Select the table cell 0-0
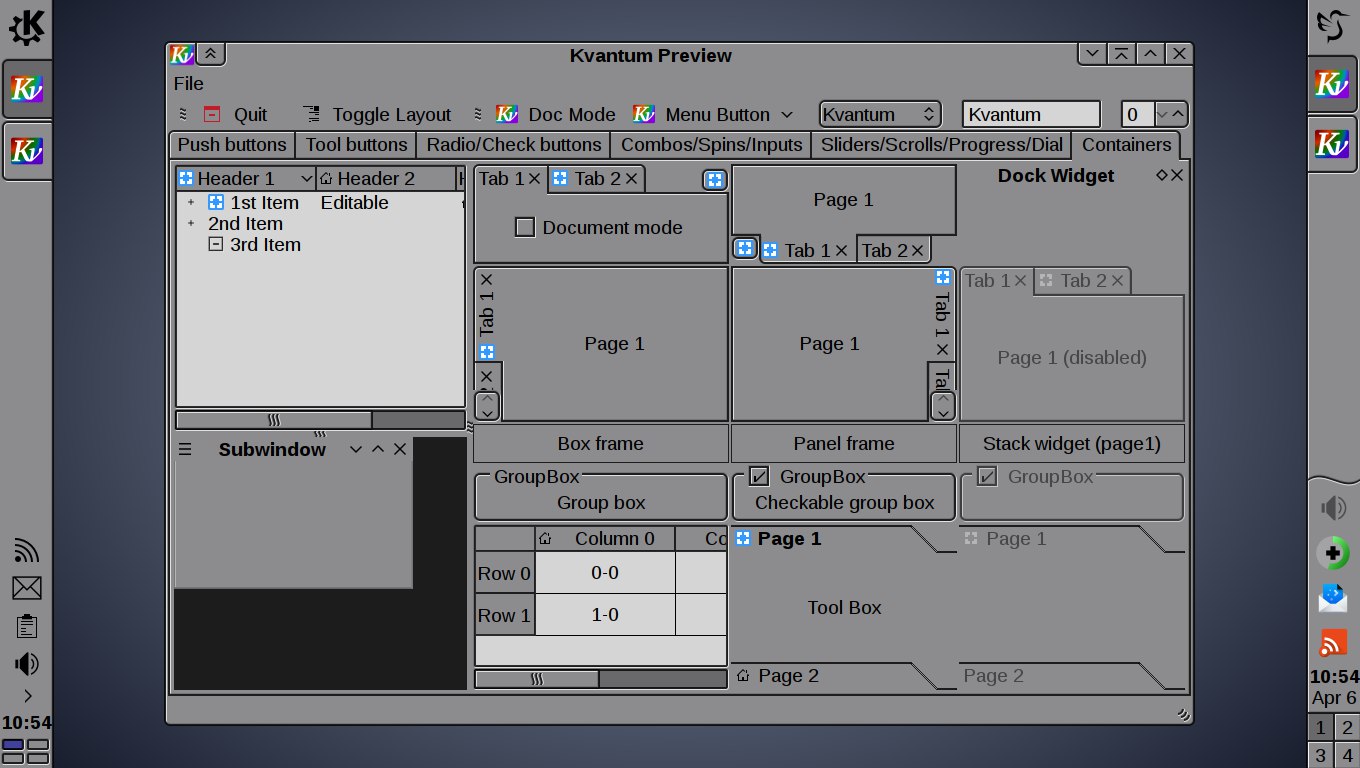The height and width of the screenshot is (768, 1360). pyautogui.click(x=605, y=573)
